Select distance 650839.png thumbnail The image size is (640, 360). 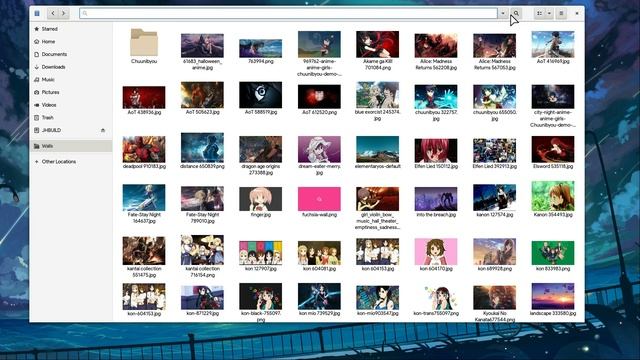[202, 148]
